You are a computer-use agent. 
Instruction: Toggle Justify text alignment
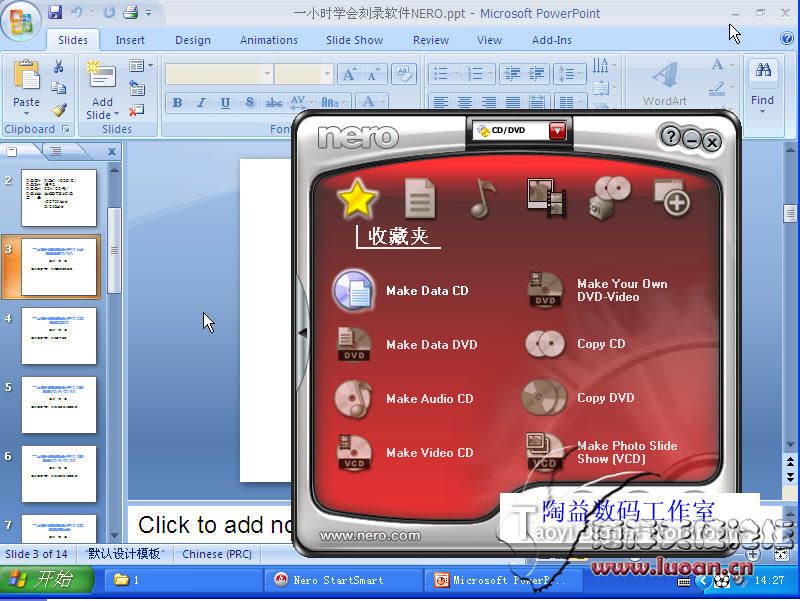(512, 103)
